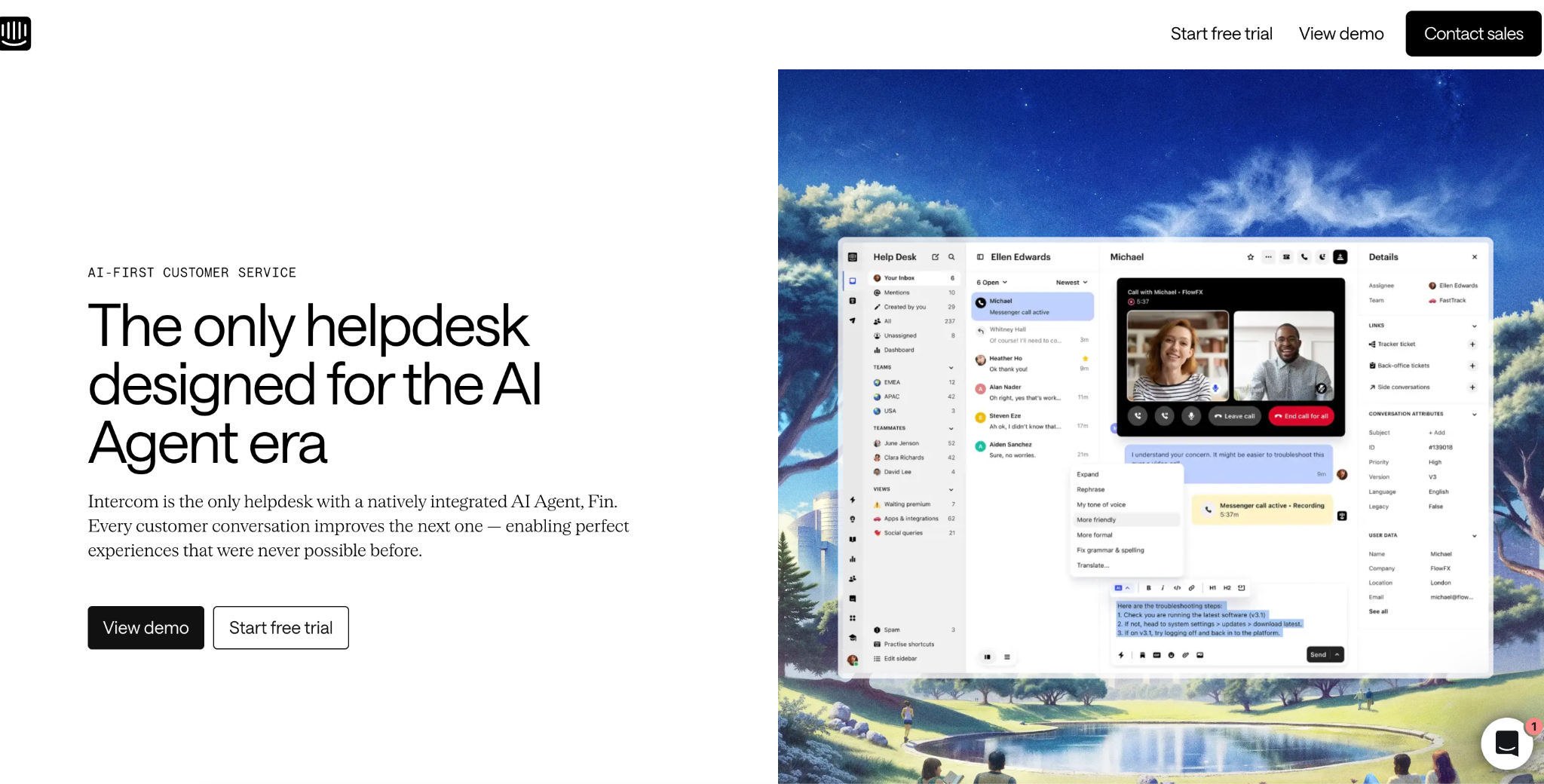This screenshot has width=1544, height=784.
Task: Collapse the TEAMS section
Action: [x=951, y=367]
